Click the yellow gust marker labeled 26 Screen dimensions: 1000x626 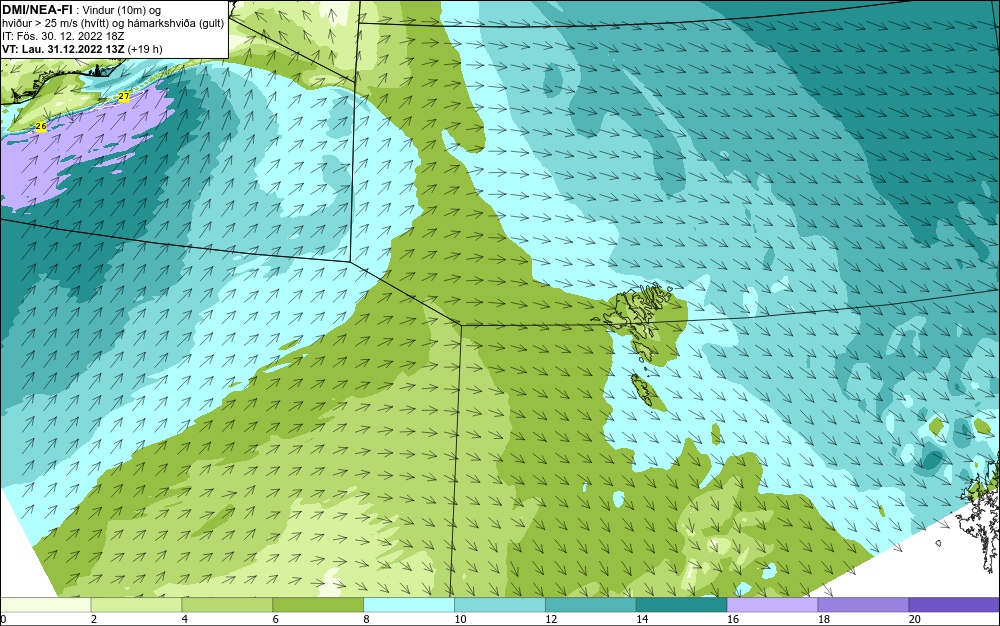click(x=41, y=126)
